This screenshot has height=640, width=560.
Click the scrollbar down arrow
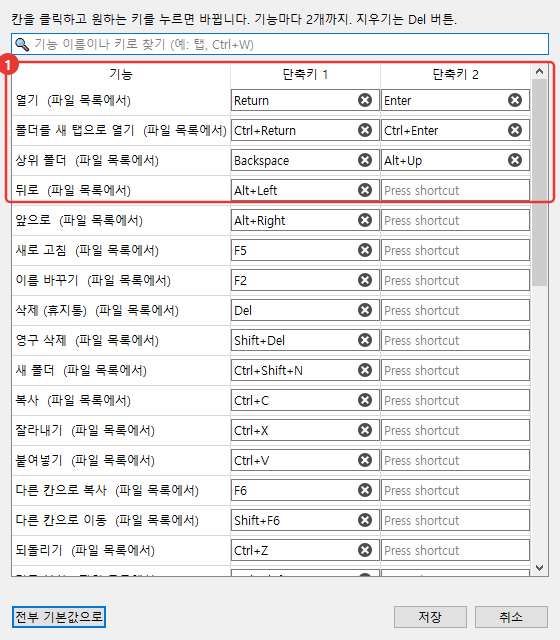pyautogui.click(x=540, y=568)
